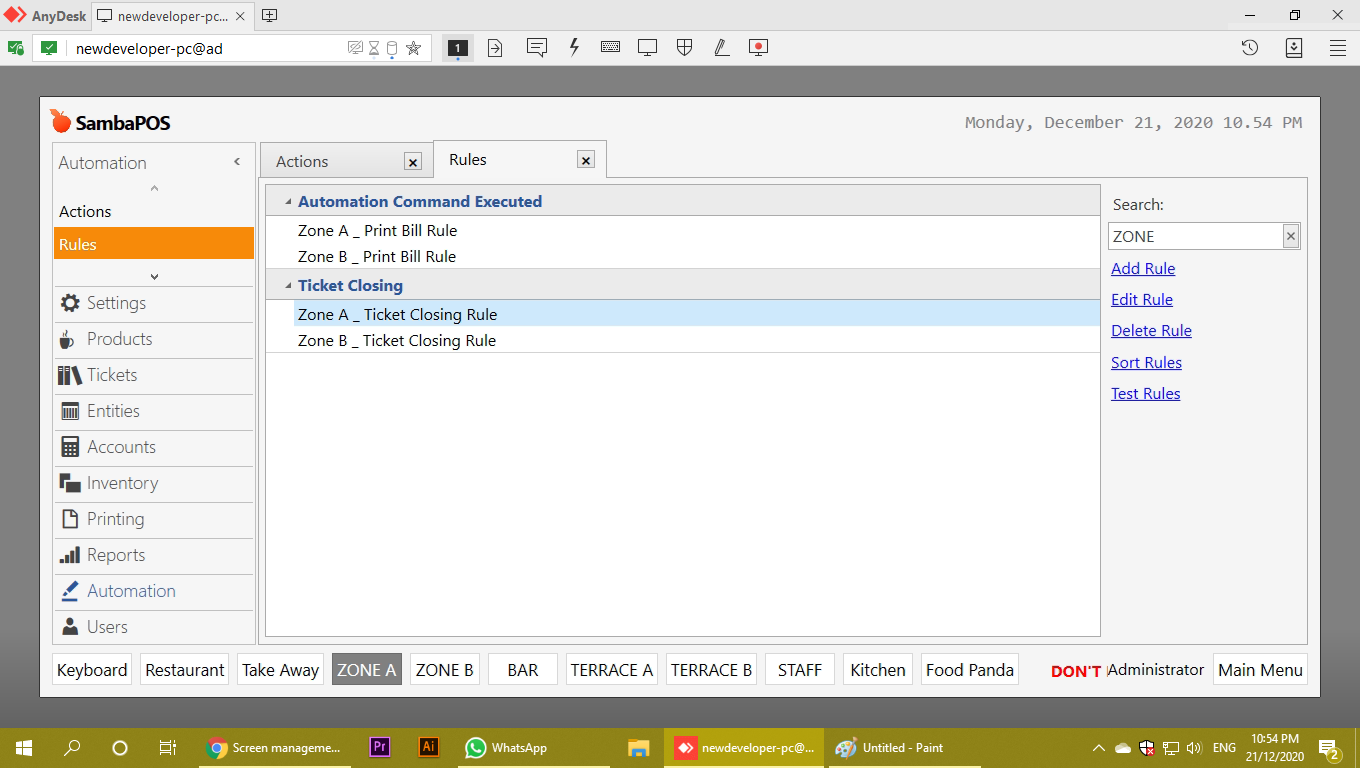Screen dimensions: 1360x768
Task: Click the Take Away button
Action: [x=280, y=670]
